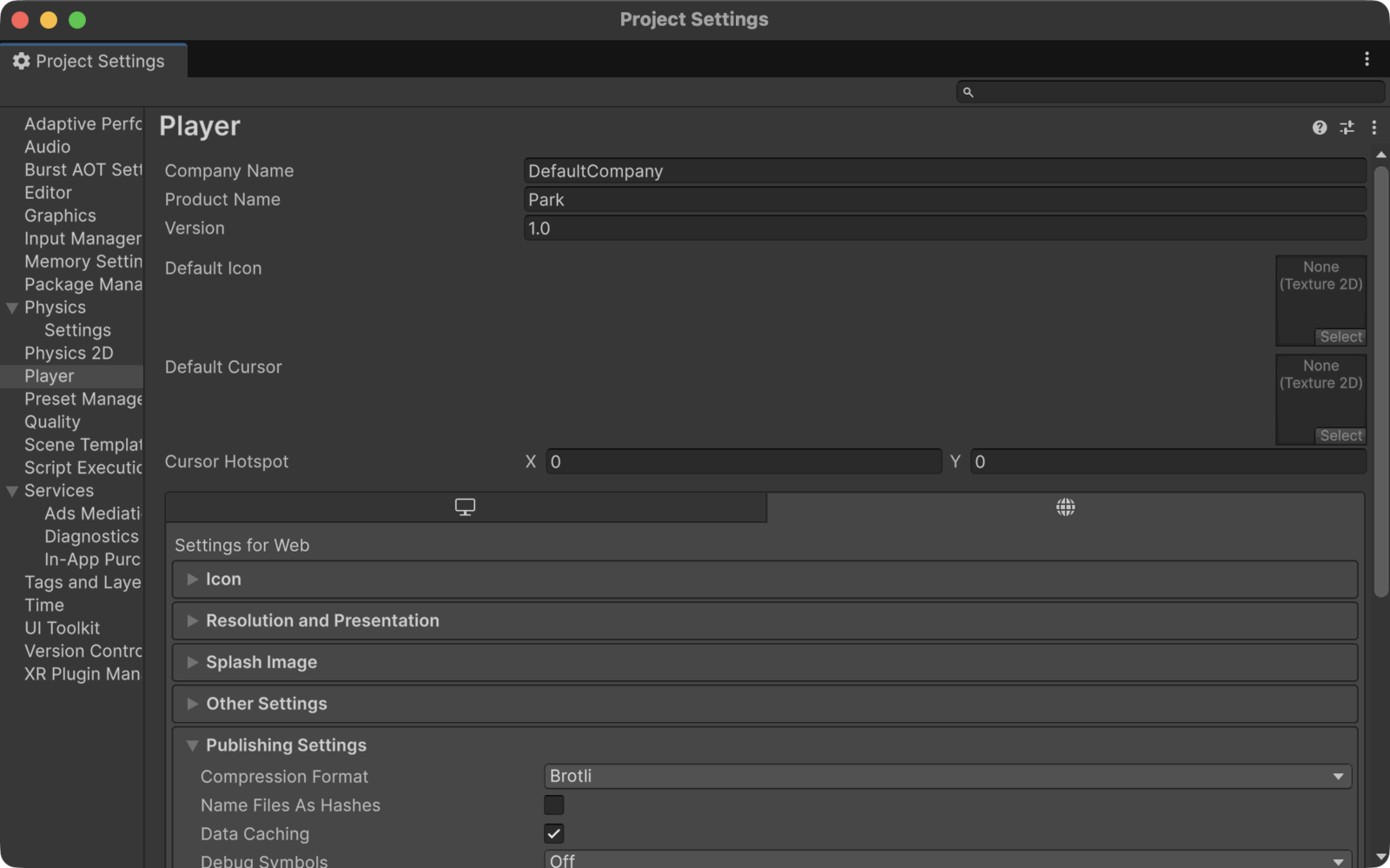Viewport: 1390px width, 868px height.
Task: Open the Player help documentation icon
Action: tap(1320, 128)
